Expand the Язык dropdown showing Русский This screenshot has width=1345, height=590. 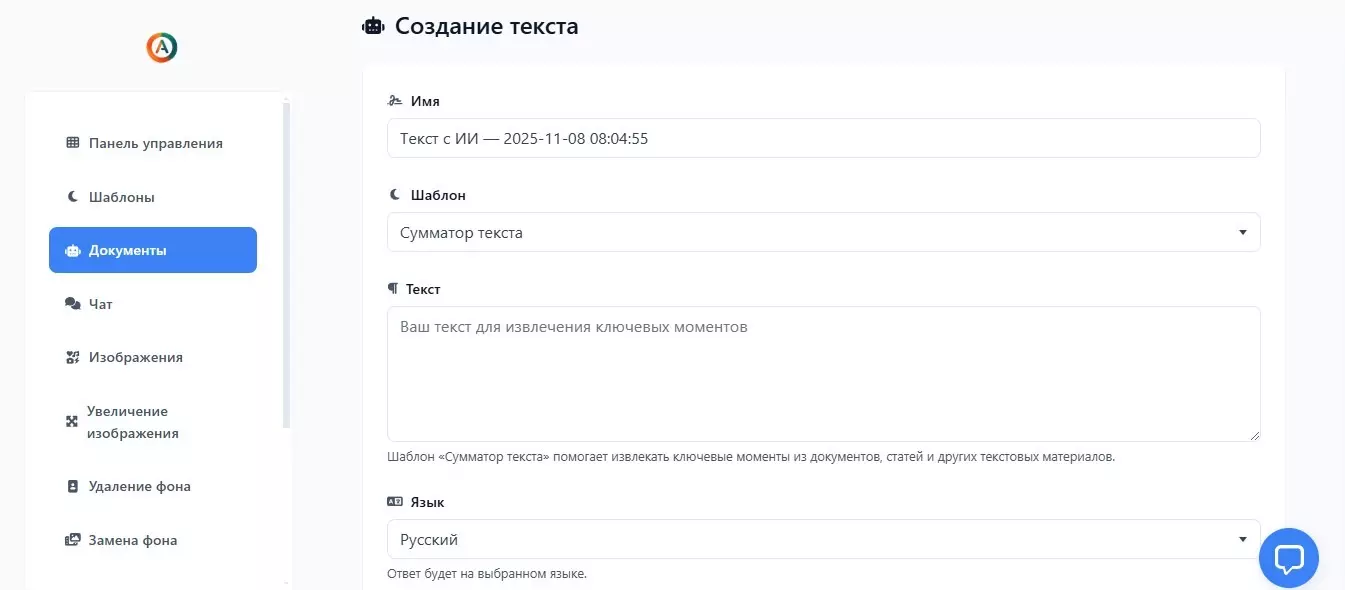[x=823, y=539]
